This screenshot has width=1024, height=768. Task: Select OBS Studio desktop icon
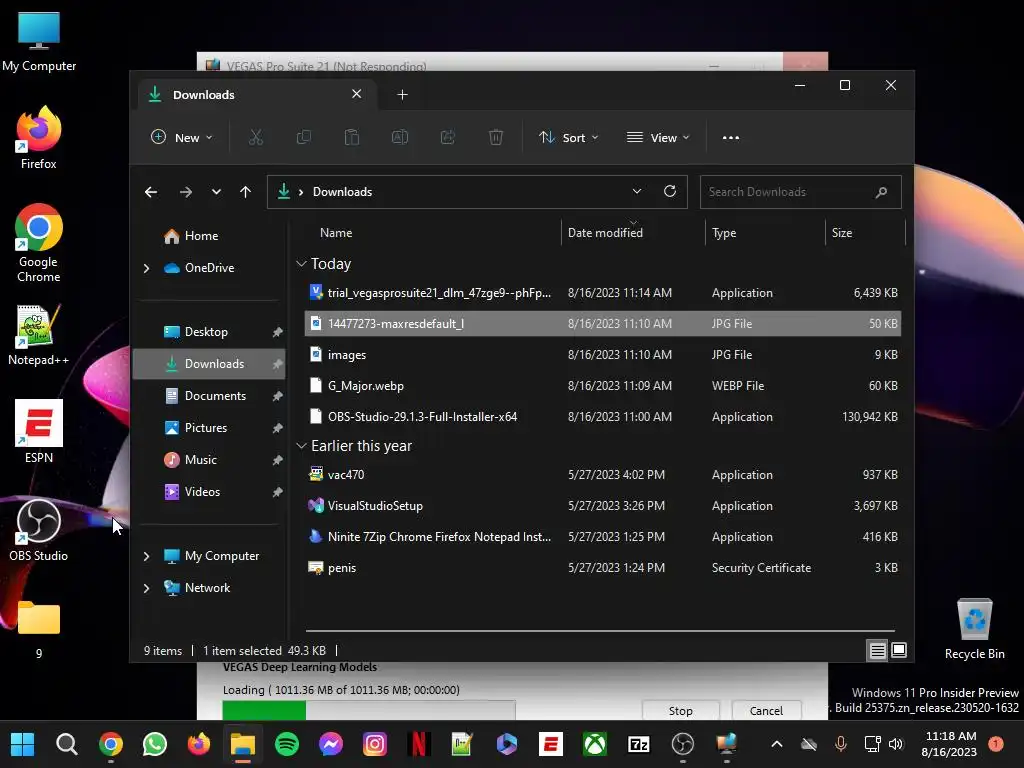[39, 530]
